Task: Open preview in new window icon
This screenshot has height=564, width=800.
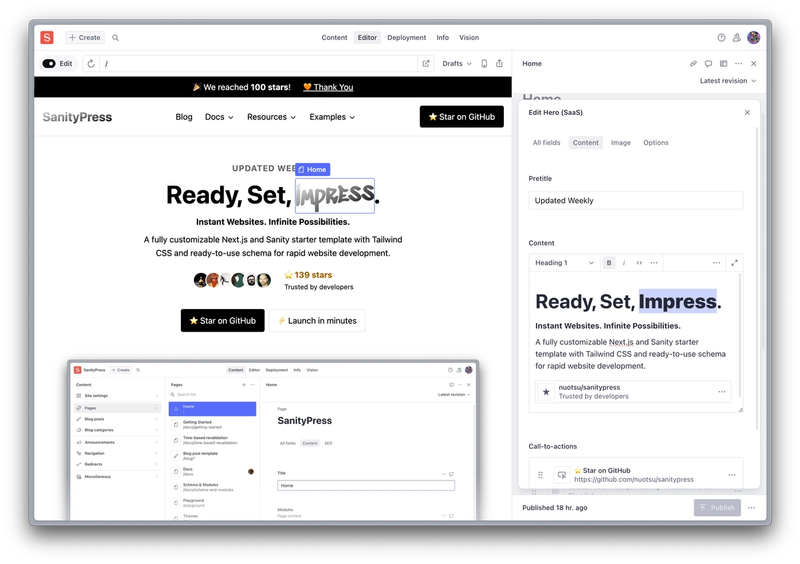Action: point(426,64)
